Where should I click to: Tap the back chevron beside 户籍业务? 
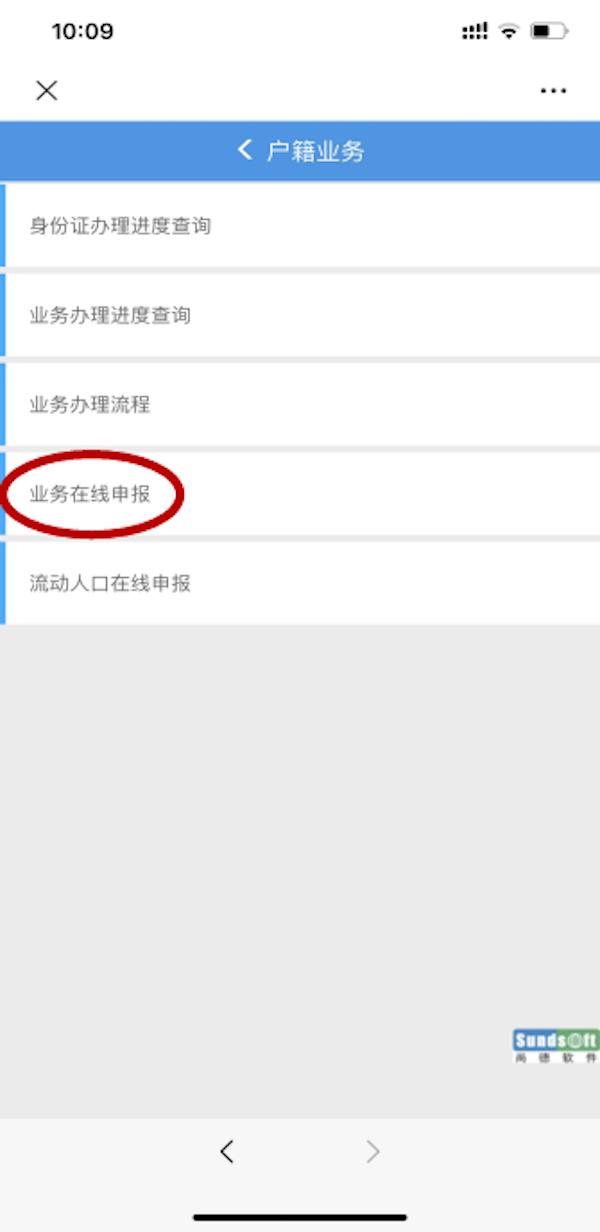(x=245, y=151)
